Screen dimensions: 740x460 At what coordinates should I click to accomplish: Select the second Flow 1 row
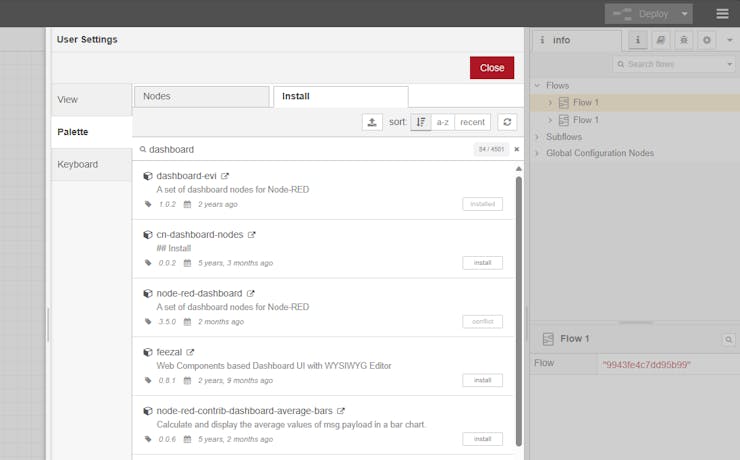click(635, 120)
